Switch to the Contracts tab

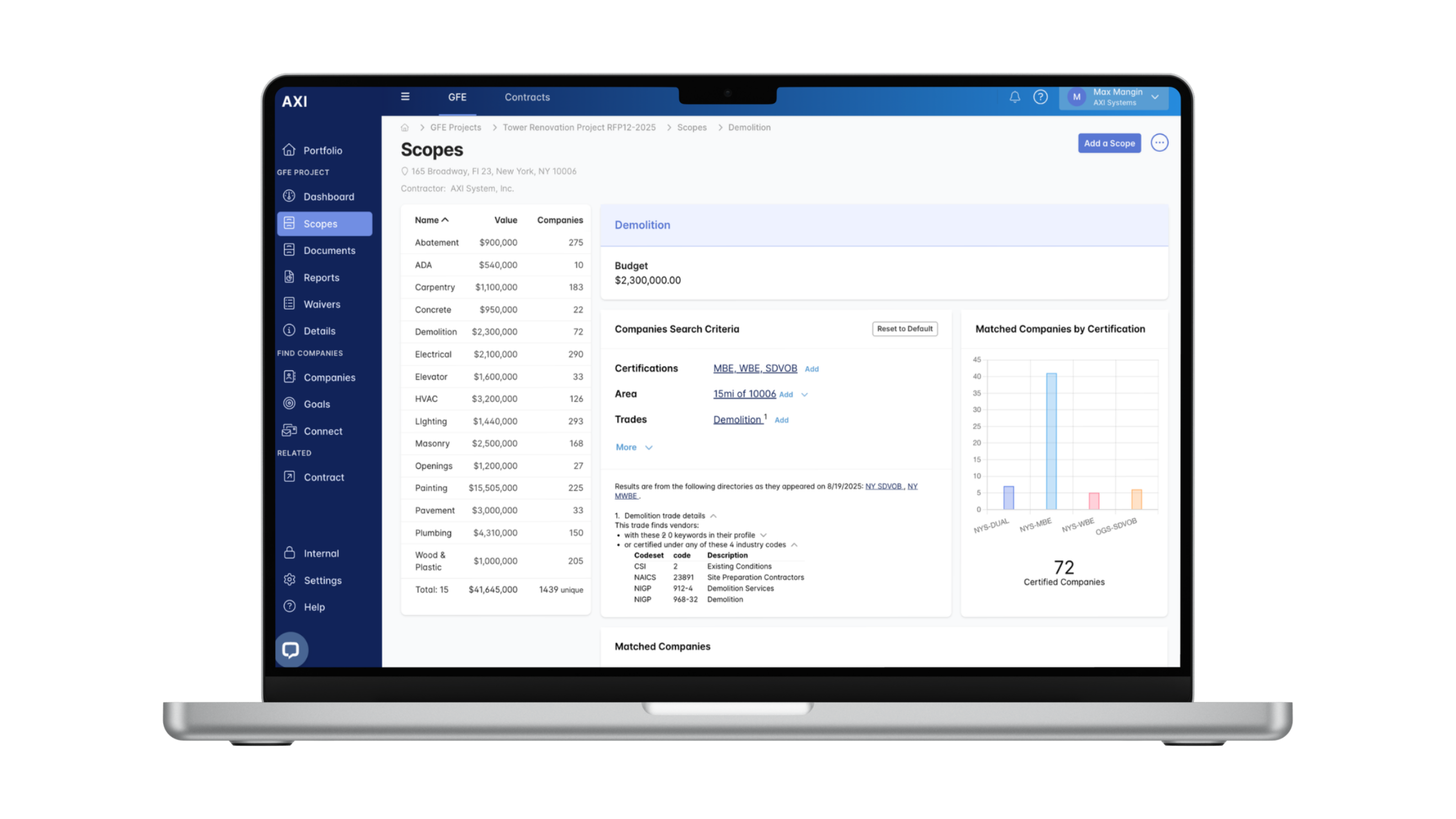(x=527, y=97)
